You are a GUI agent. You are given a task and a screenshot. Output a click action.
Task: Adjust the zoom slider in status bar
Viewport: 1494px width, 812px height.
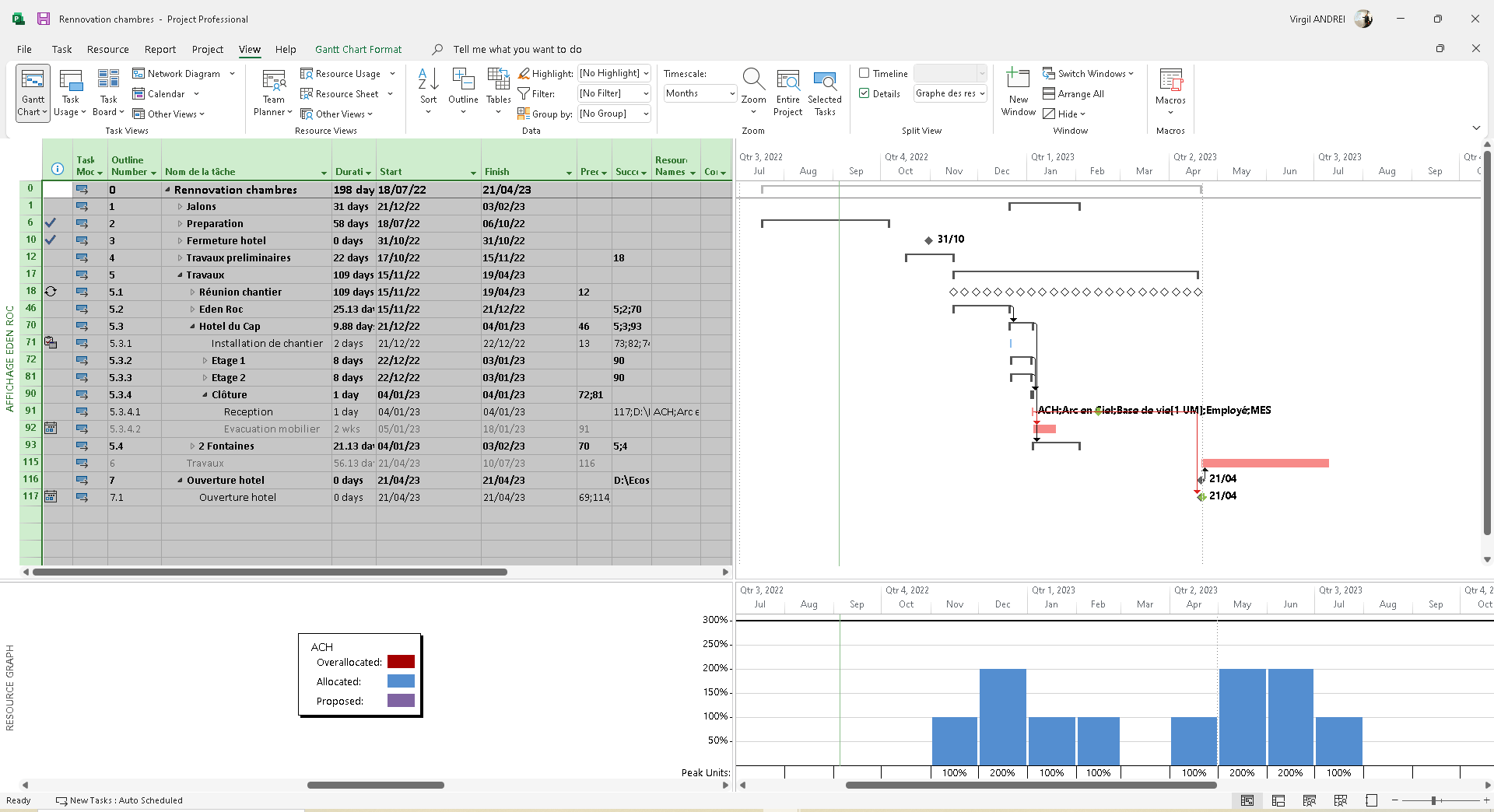[1436, 800]
